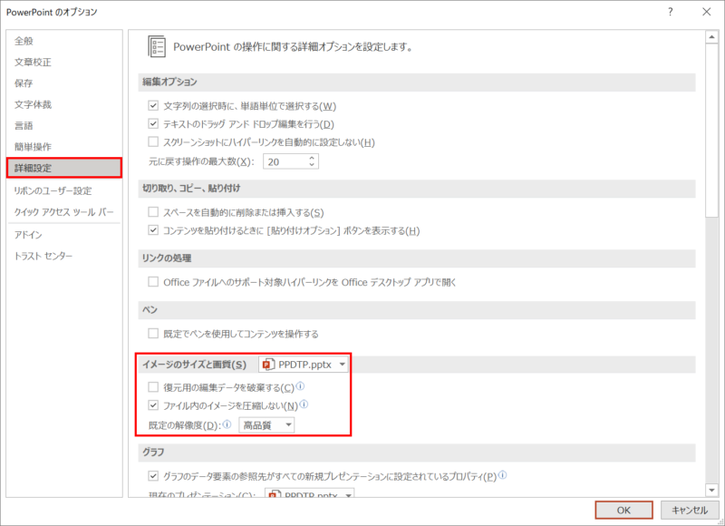Click info icon beside 既定の解像度
Image resolution: width=725 pixels, height=526 pixels.
pos(227,424)
